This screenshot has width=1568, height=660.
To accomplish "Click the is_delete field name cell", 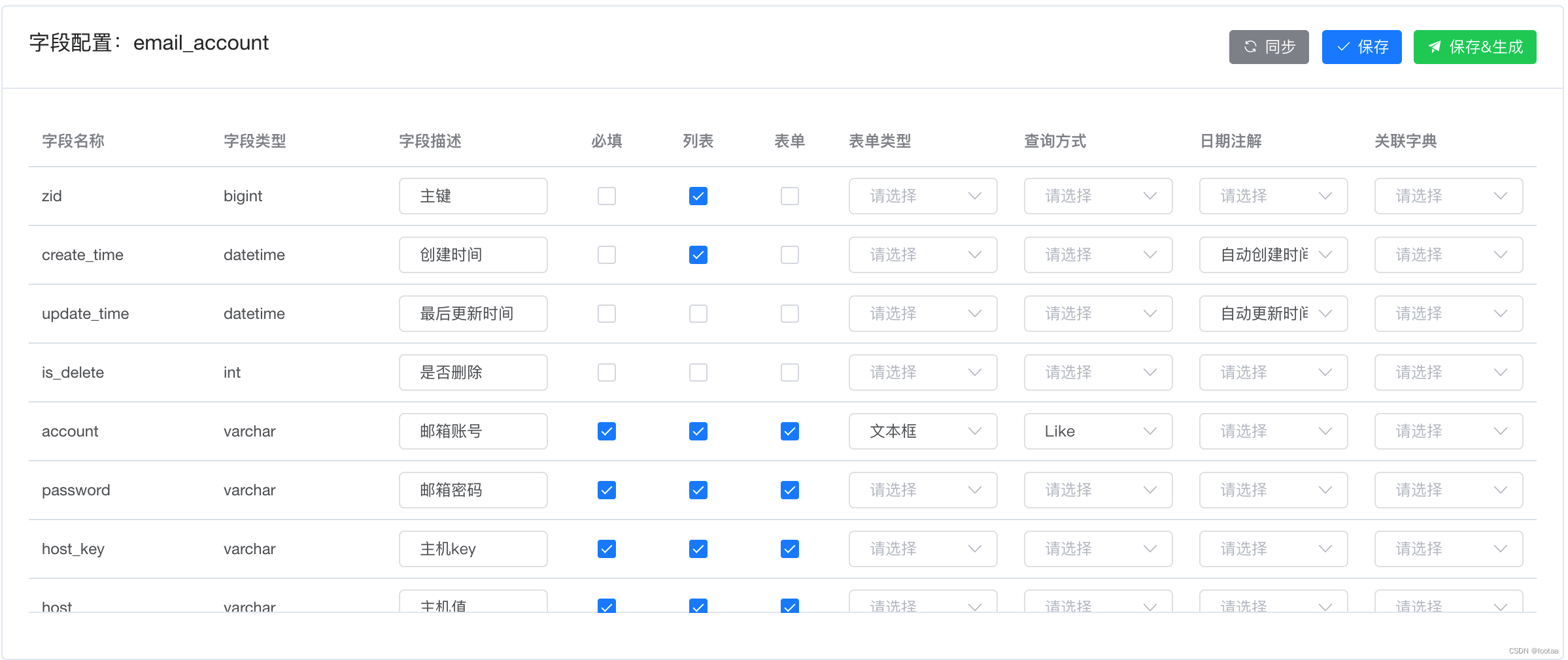I will [x=73, y=372].
